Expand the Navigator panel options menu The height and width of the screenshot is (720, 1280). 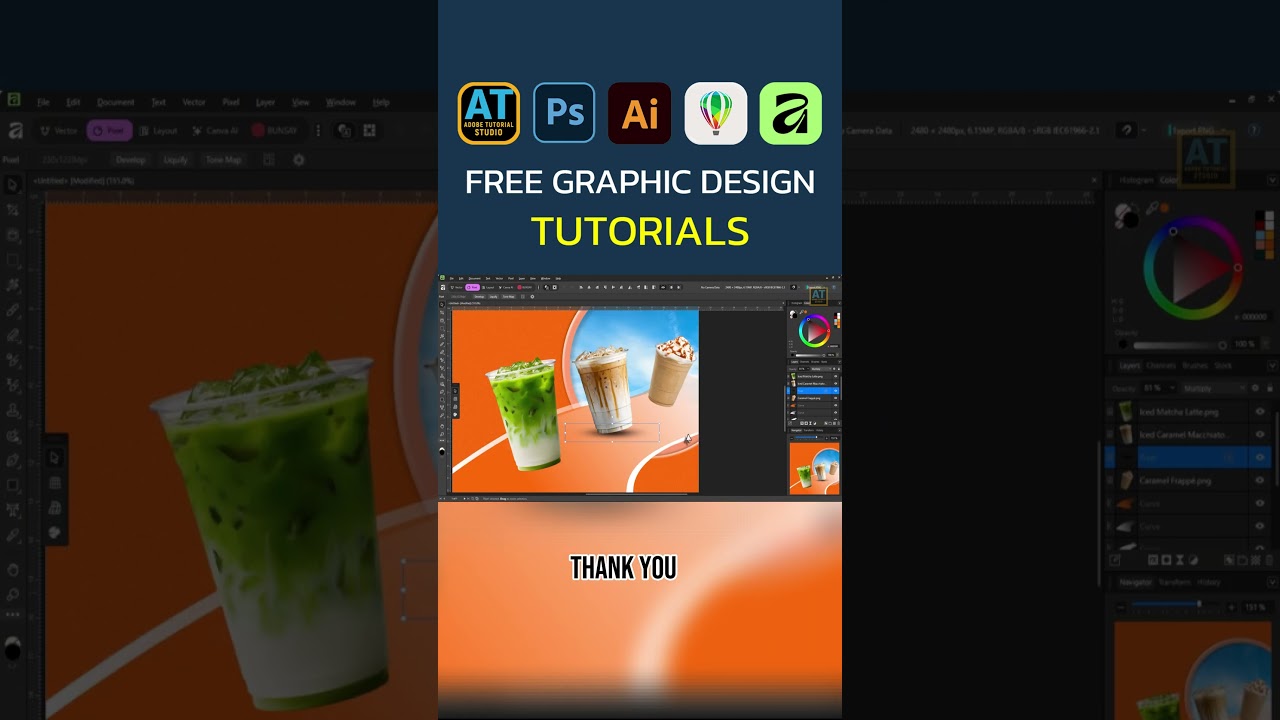1270,582
